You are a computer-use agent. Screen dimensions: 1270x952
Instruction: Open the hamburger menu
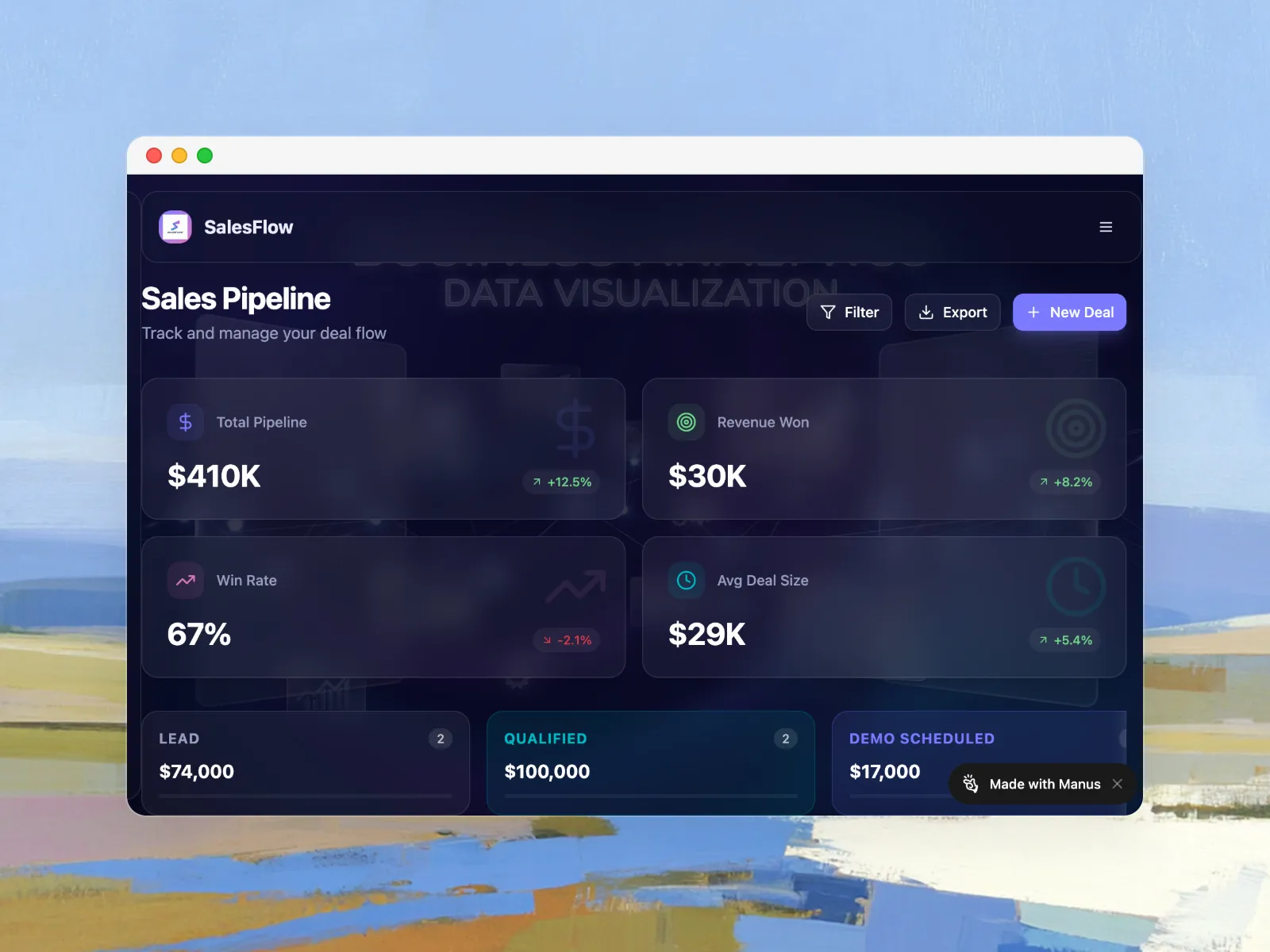[x=1106, y=227]
